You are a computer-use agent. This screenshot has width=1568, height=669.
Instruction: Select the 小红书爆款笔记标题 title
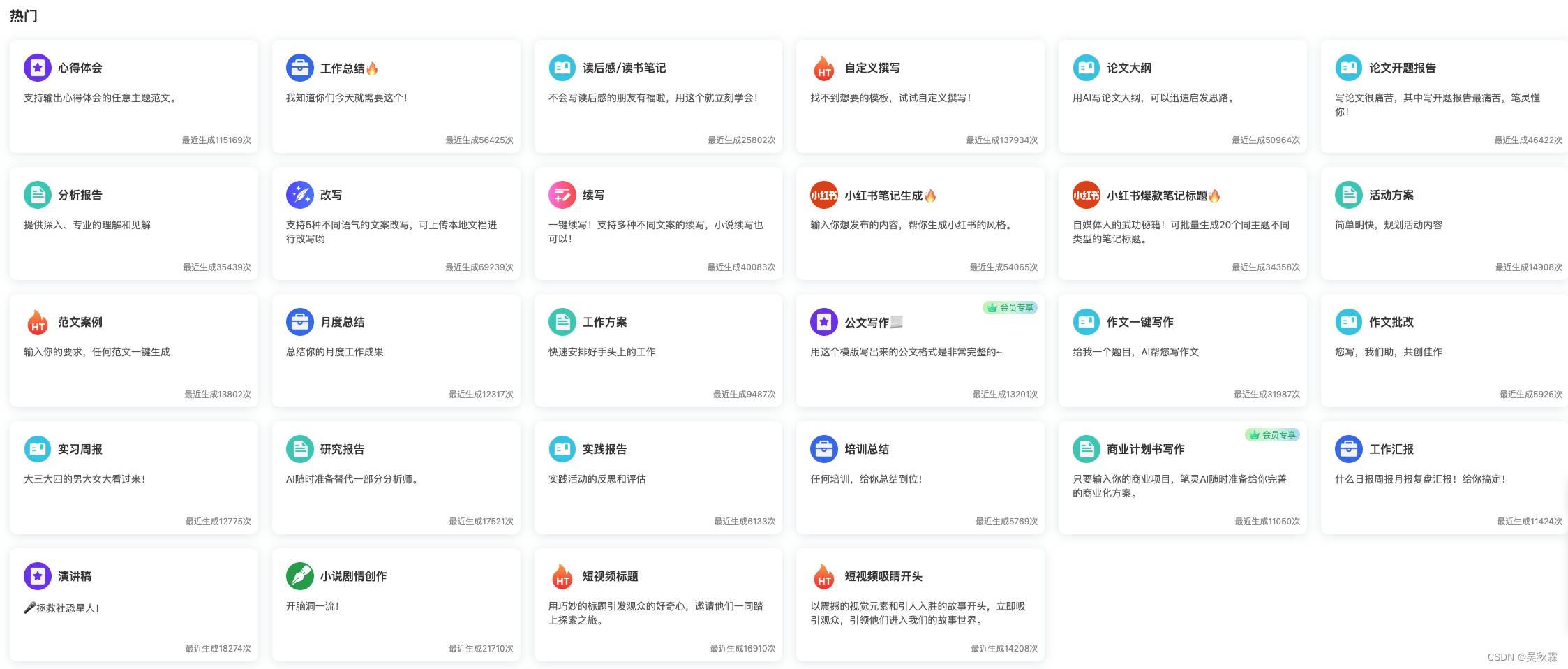click(x=1156, y=196)
